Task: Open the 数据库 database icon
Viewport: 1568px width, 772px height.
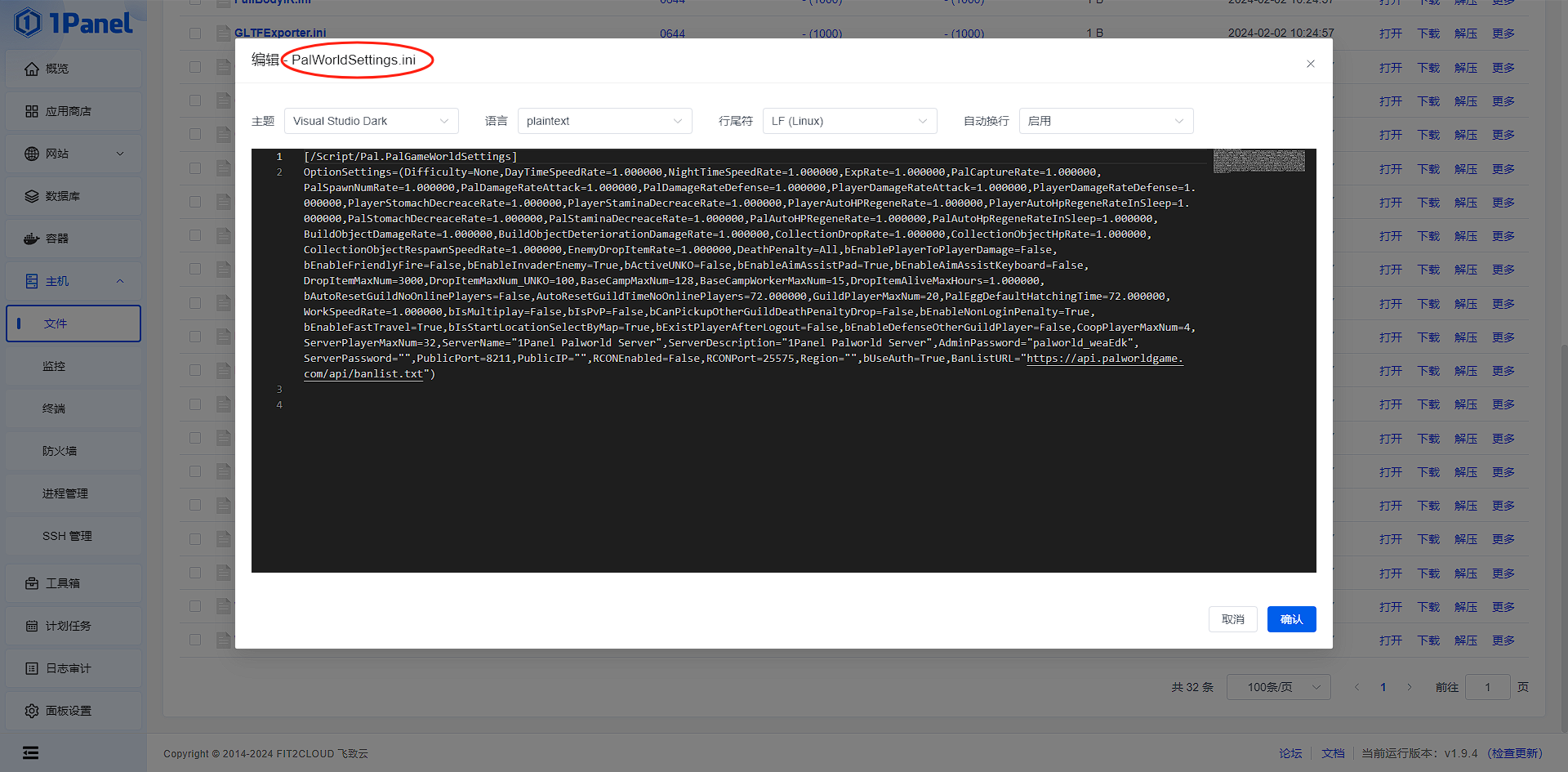Action: (32, 196)
